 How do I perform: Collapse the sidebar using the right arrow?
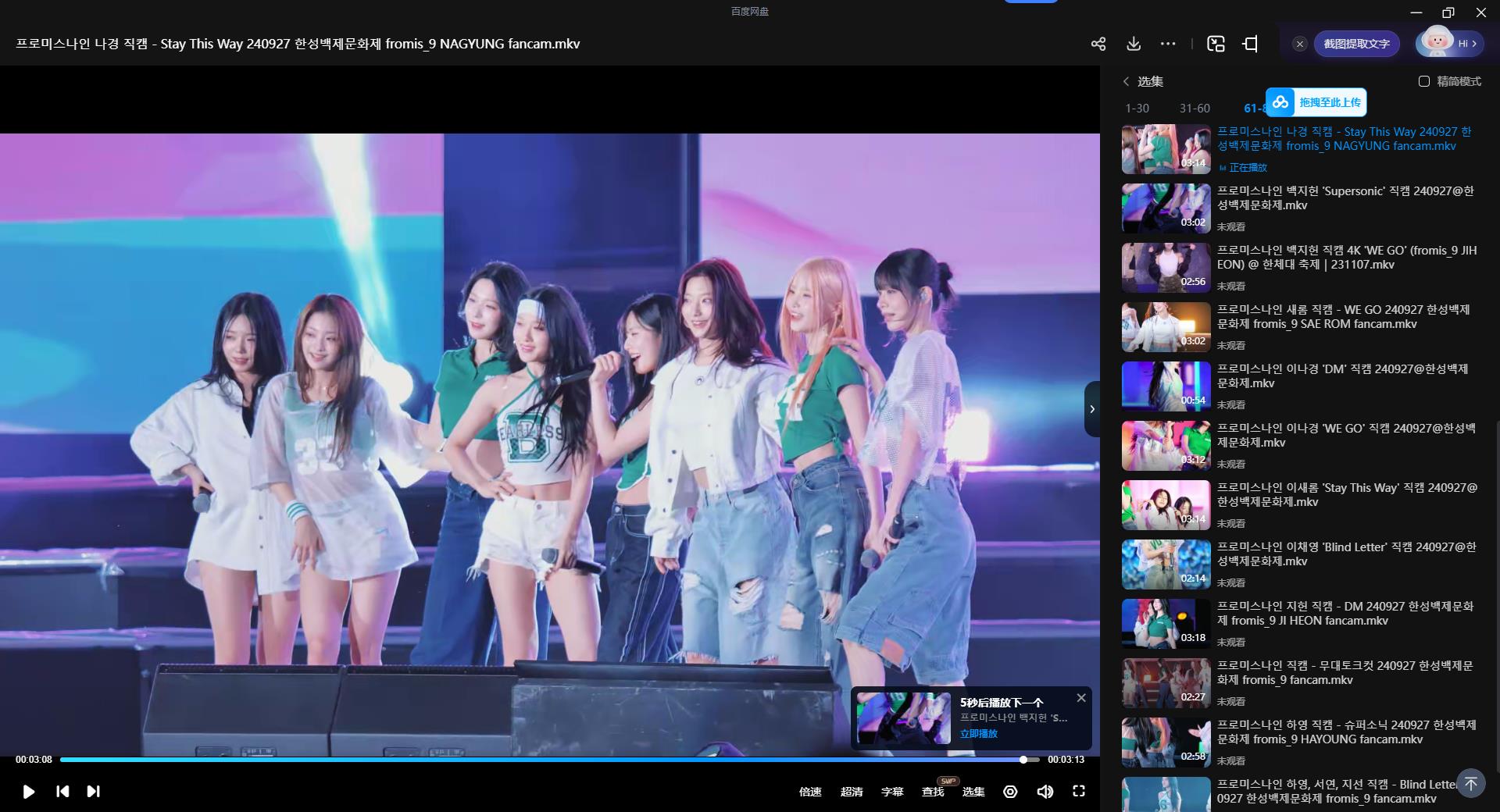(x=1091, y=409)
